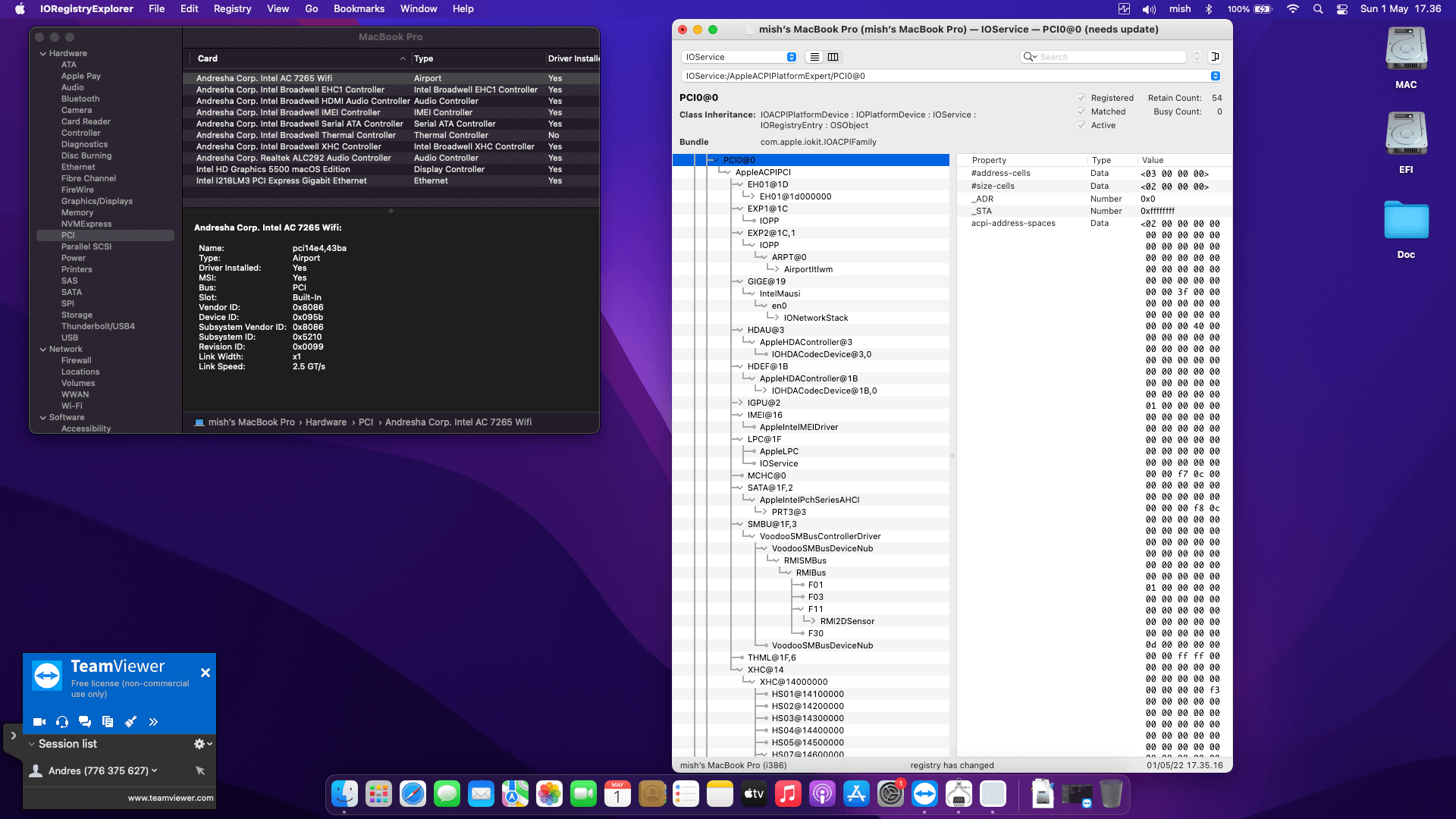Open the File menu
Image resolution: width=1456 pixels, height=819 pixels.
click(x=157, y=9)
